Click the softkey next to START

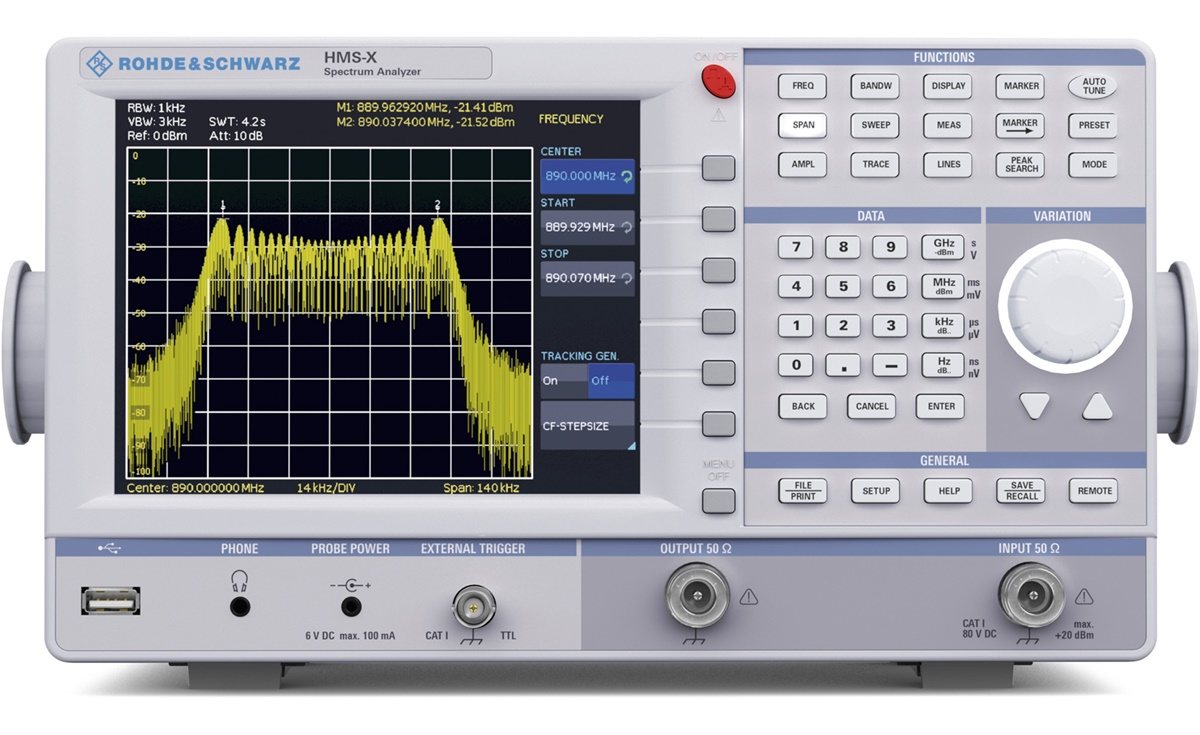[x=718, y=219]
